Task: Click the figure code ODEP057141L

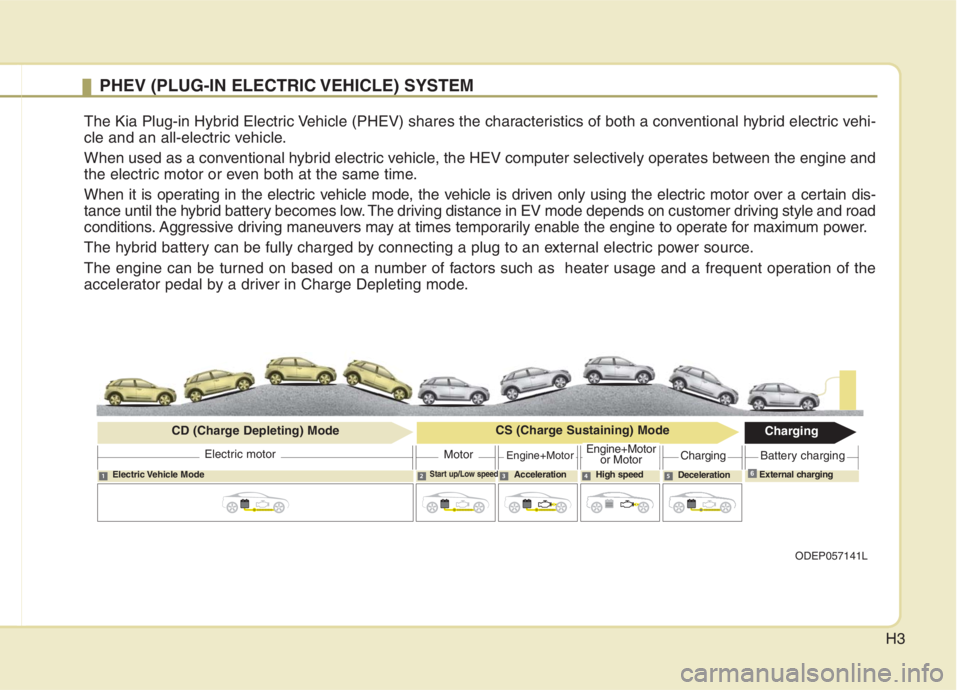Action: pyautogui.click(x=831, y=556)
